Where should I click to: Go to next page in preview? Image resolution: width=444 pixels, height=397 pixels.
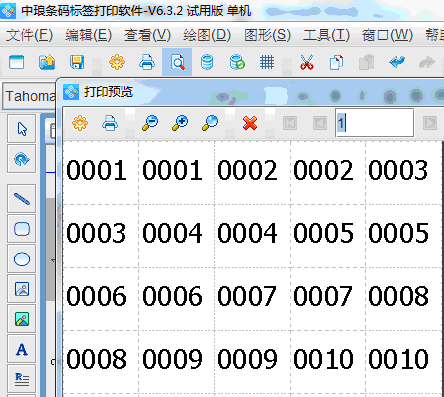[430, 123]
